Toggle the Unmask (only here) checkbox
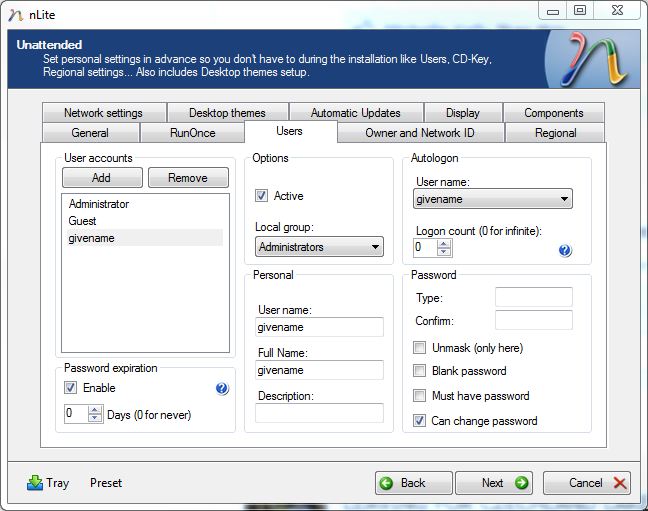This screenshot has height=511, width=648. coord(420,348)
